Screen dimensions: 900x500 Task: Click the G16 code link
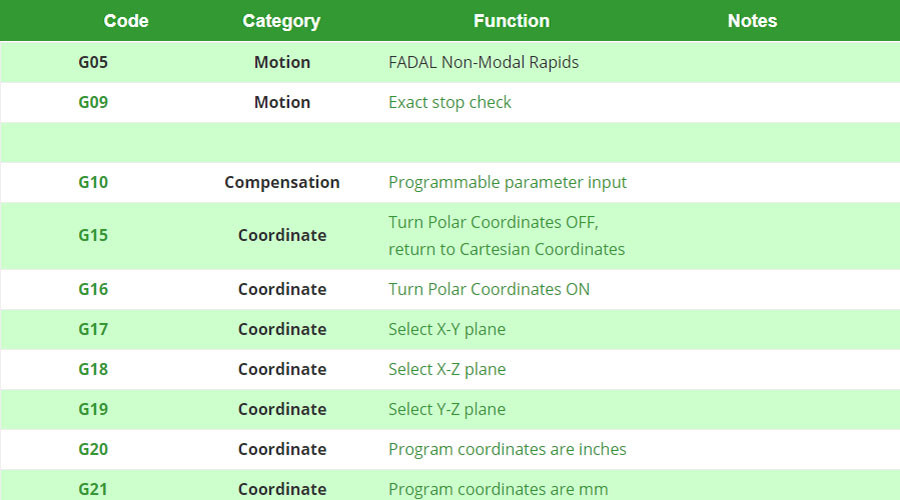coord(93,289)
